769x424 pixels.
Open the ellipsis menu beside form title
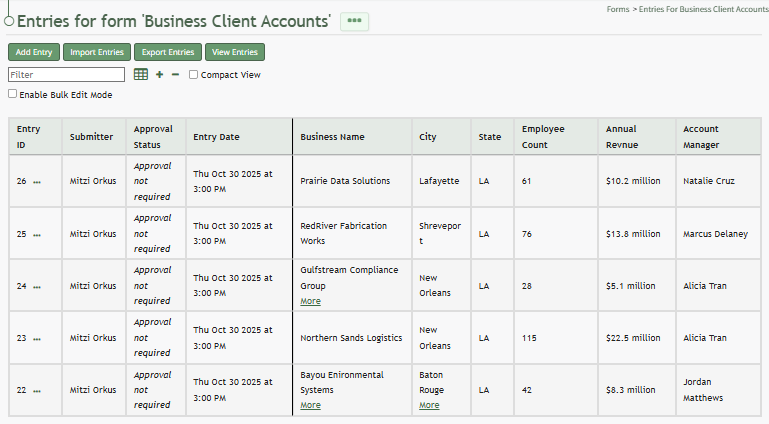[x=354, y=21]
